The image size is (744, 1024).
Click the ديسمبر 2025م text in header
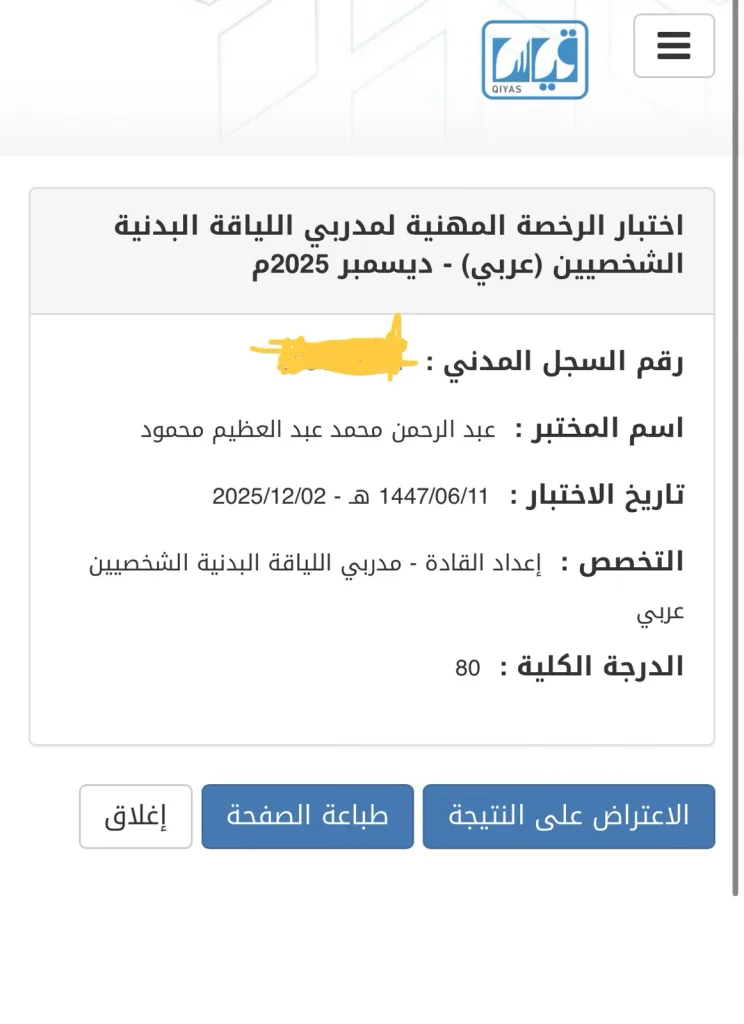(x=342, y=265)
